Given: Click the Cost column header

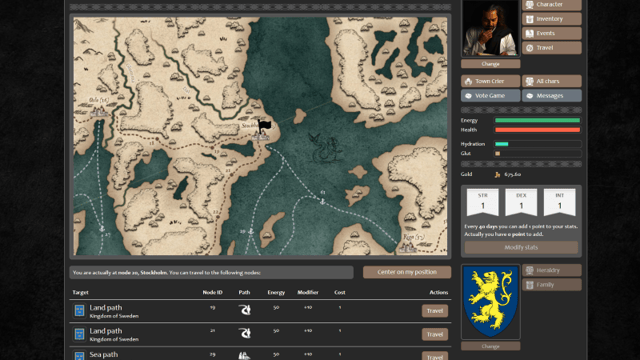Looking at the screenshot, I should (340, 292).
